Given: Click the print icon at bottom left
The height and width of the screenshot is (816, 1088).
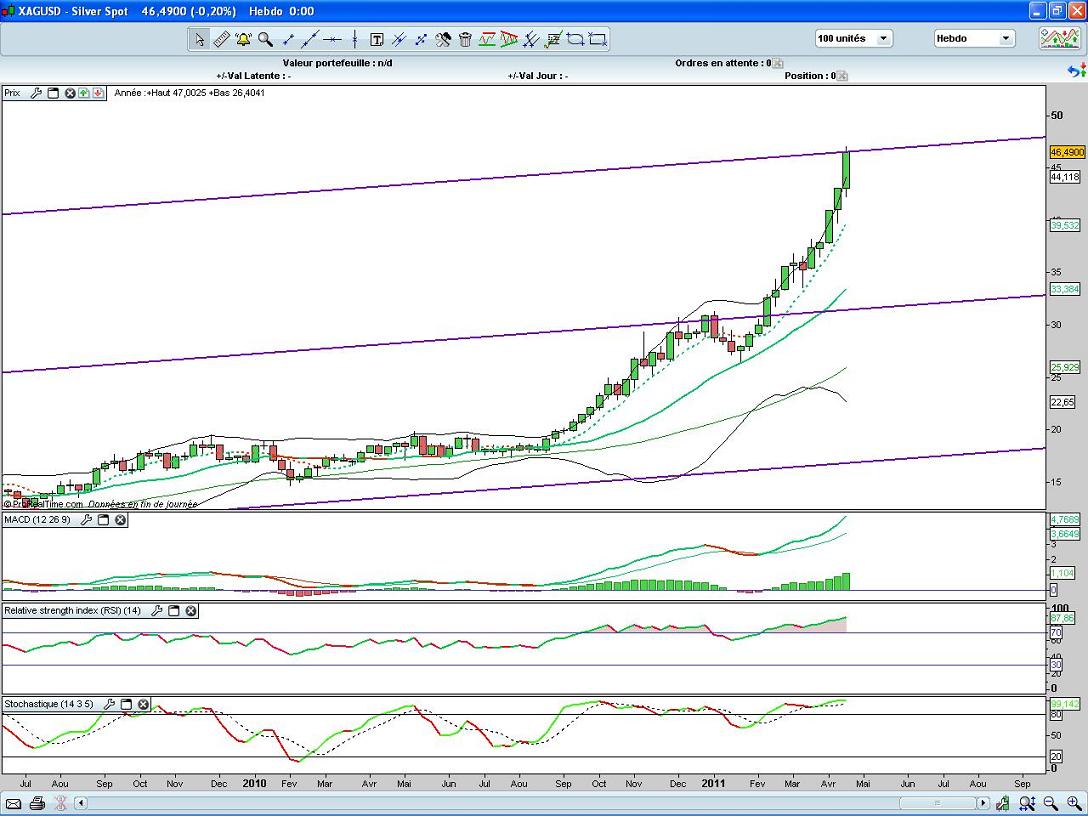Looking at the screenshot, I should point(37,803).
